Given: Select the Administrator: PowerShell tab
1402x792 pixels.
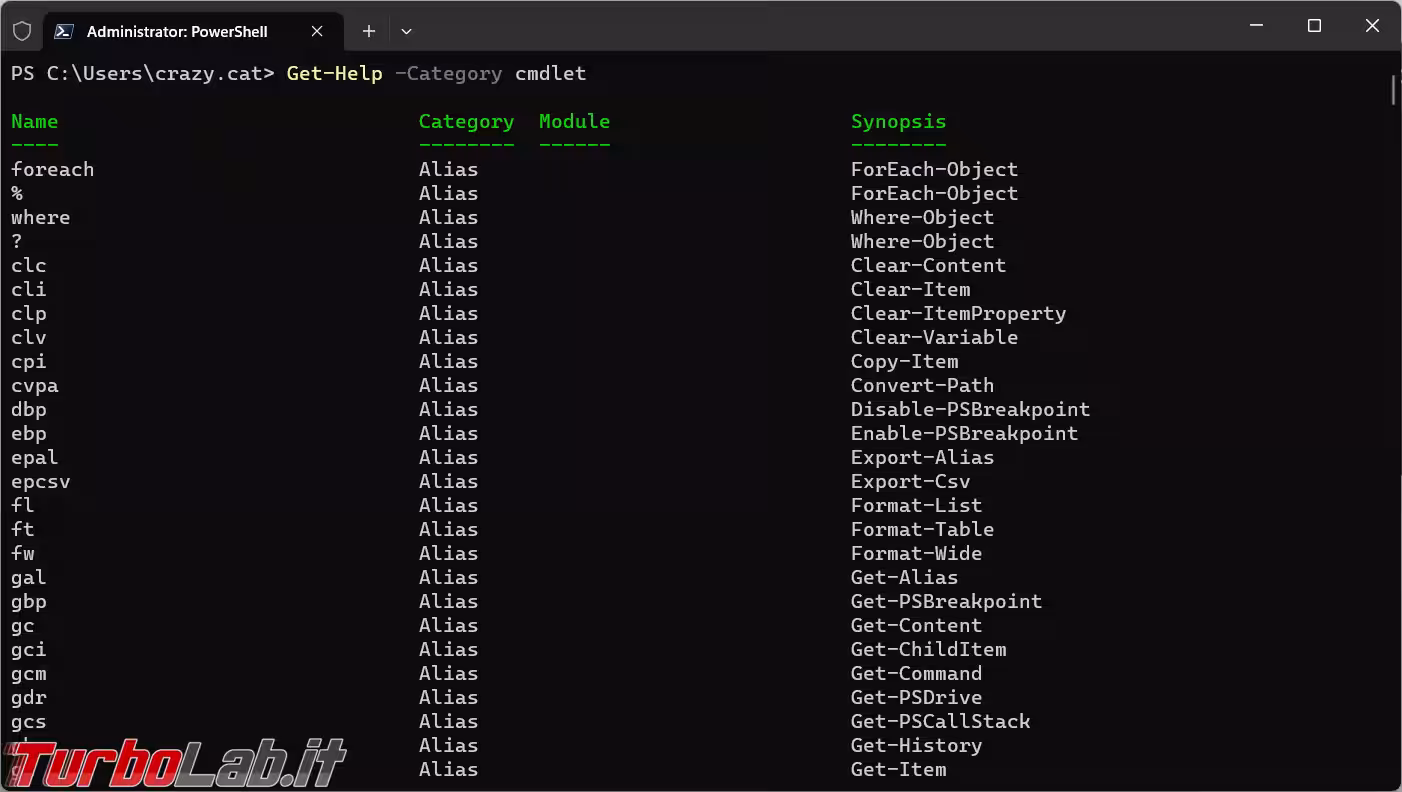Looking at the screenshot, I should click(177, 31).
